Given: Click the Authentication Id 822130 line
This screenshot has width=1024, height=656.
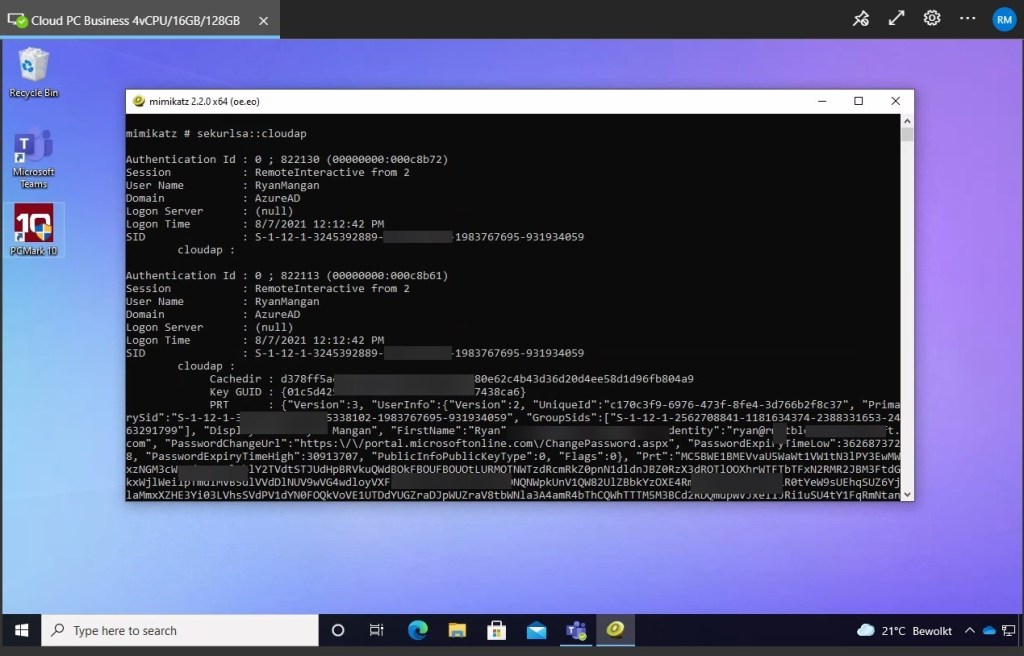Looking at the screenshot, I should [287, 159].
